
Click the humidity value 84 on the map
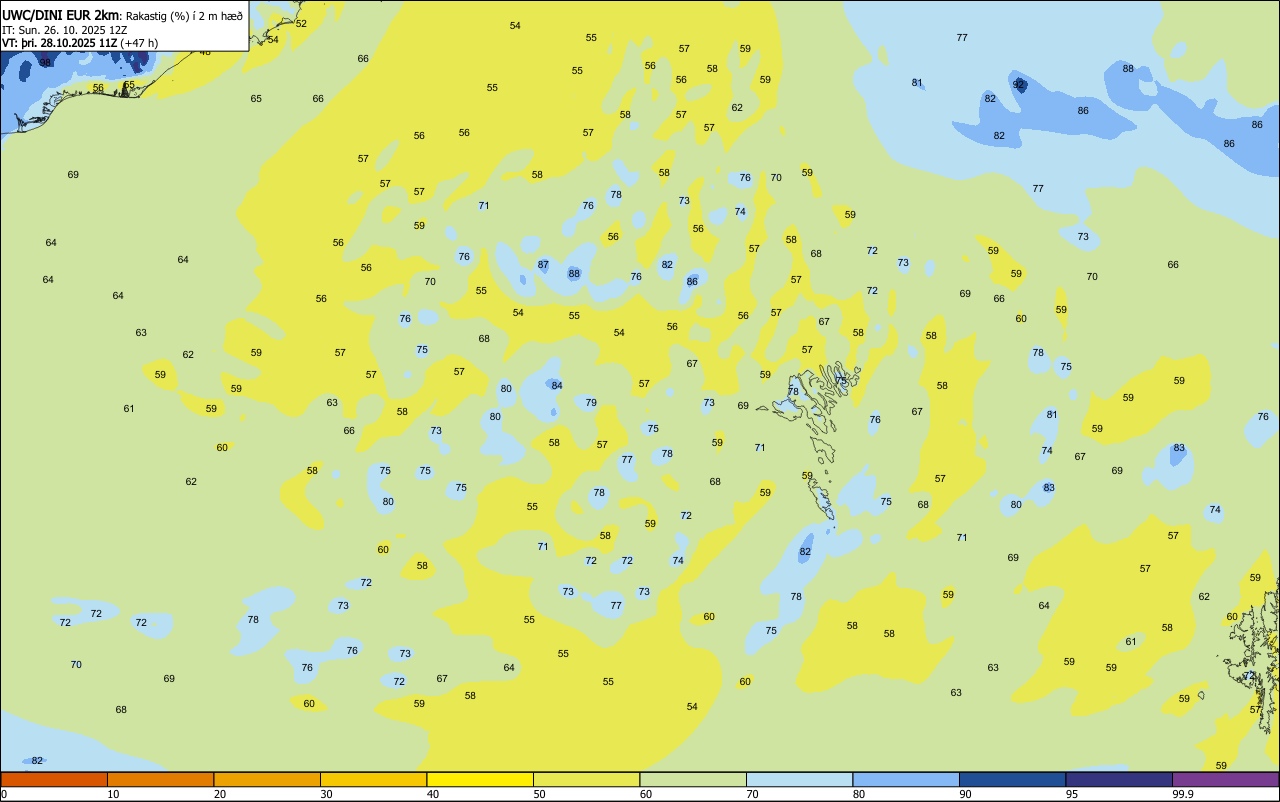click(x=557, y=386)
